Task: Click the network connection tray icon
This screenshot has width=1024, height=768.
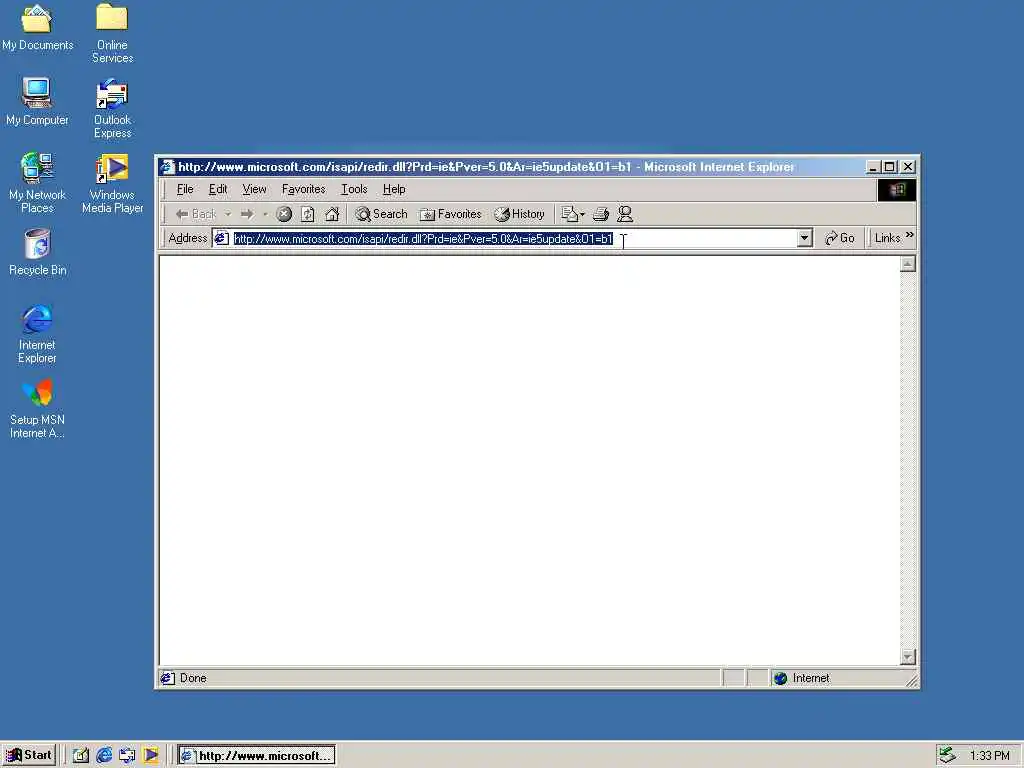Action: (x=947, y=756)
